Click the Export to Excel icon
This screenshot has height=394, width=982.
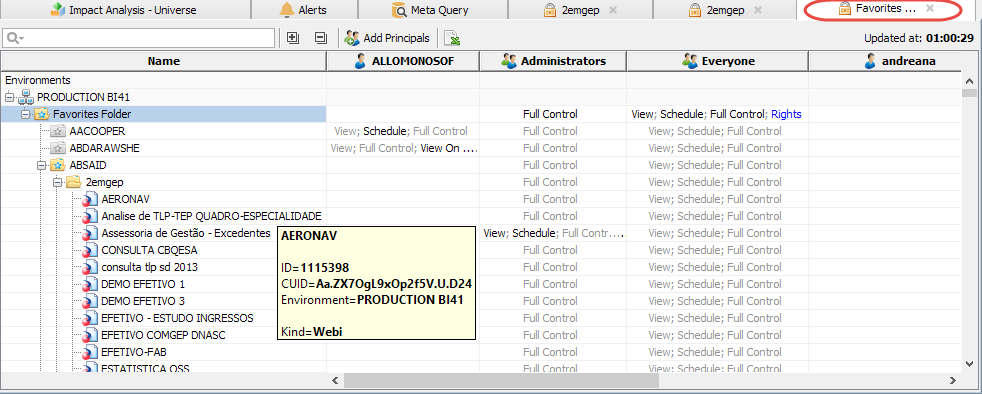pos(452,39)
